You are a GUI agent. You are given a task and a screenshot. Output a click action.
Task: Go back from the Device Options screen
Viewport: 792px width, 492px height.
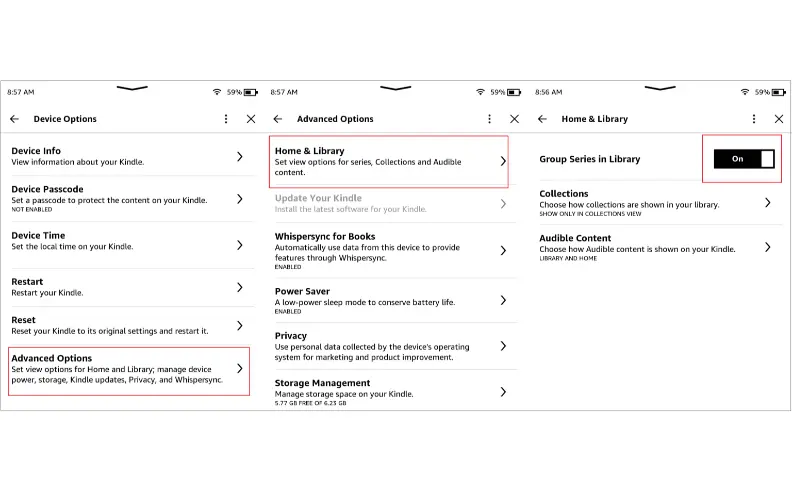point(15,119)
